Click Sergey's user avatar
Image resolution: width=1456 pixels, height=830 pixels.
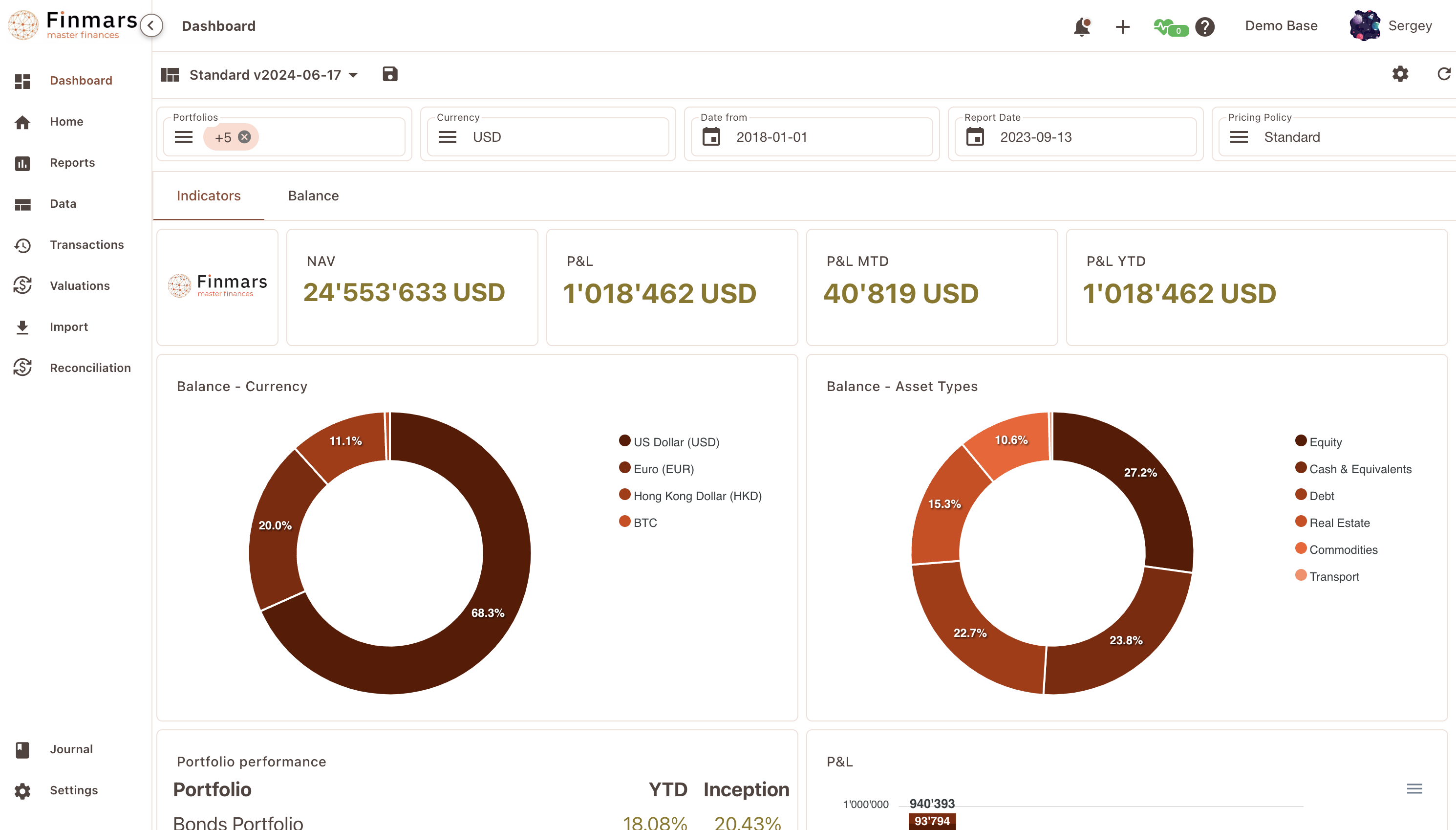tap(1364, 25)
